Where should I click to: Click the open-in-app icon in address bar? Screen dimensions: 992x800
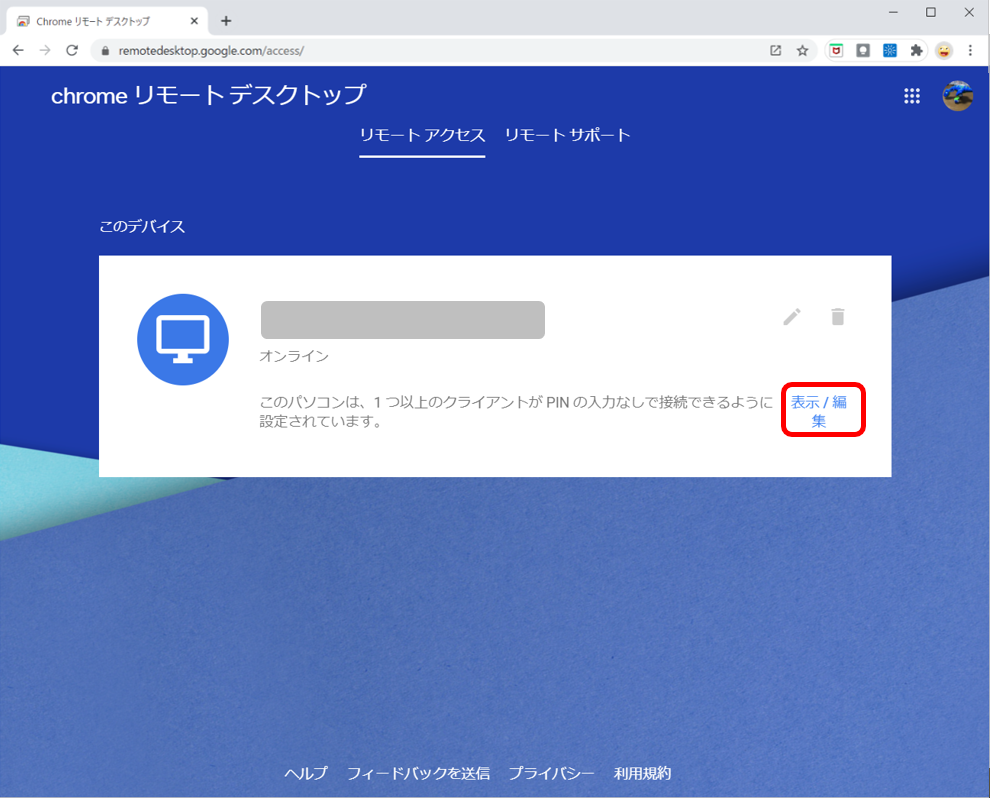click(x=776, y=51)
